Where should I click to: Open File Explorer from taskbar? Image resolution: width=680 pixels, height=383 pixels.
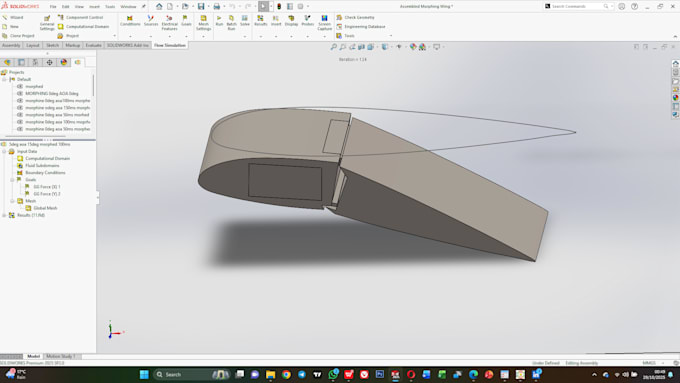270,374
